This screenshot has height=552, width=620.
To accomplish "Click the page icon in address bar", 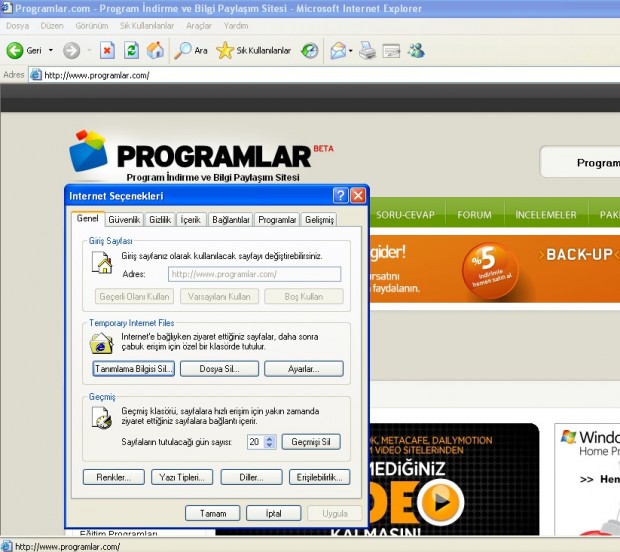I will 36,75.
